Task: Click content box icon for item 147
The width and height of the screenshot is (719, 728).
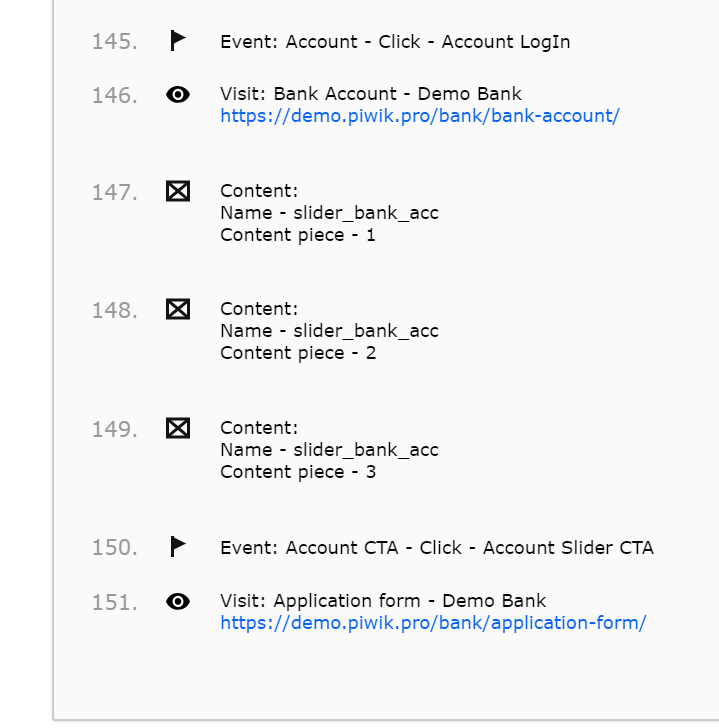Action: [178, 191]
